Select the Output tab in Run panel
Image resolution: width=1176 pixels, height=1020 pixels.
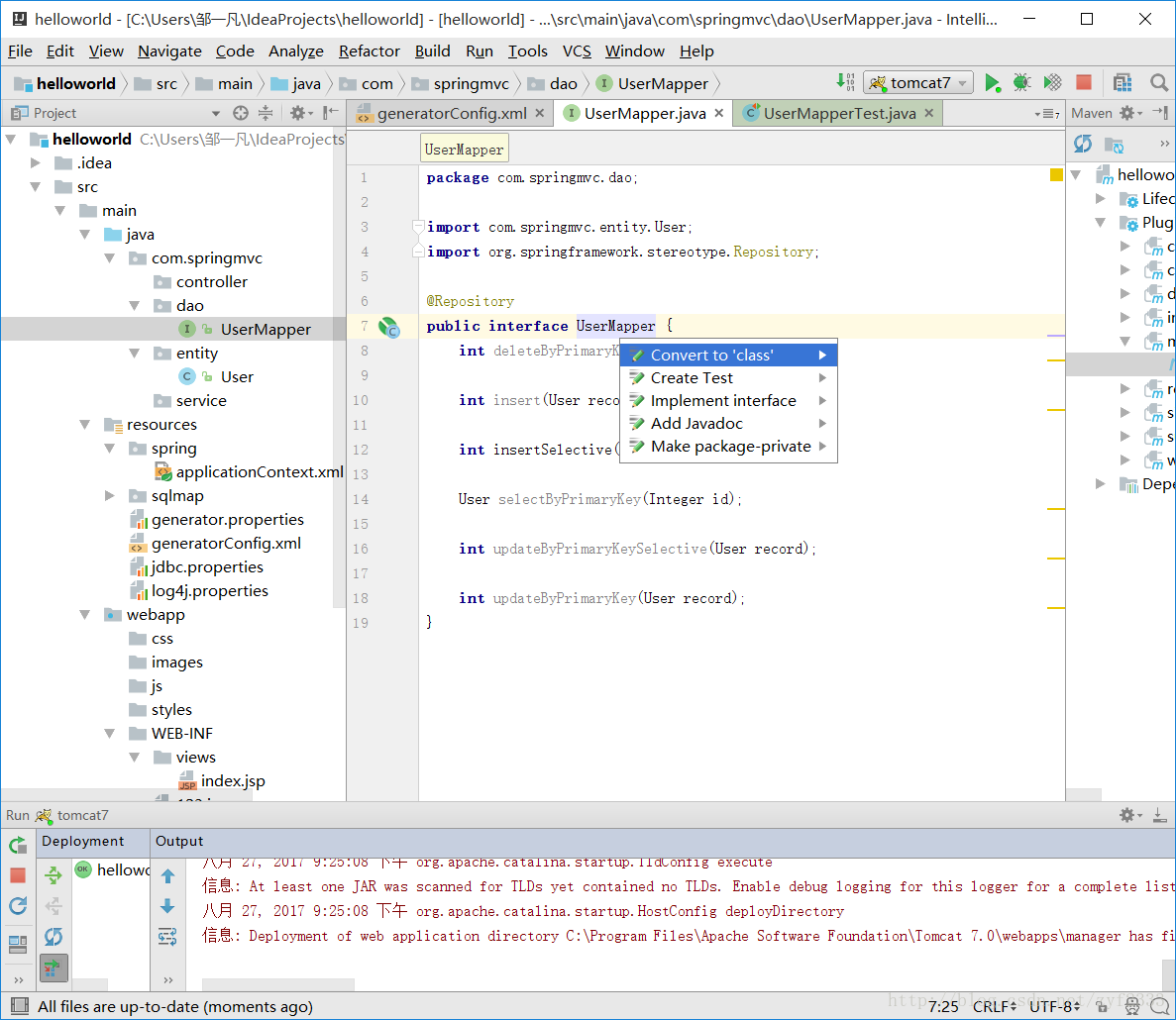(179, 841)
